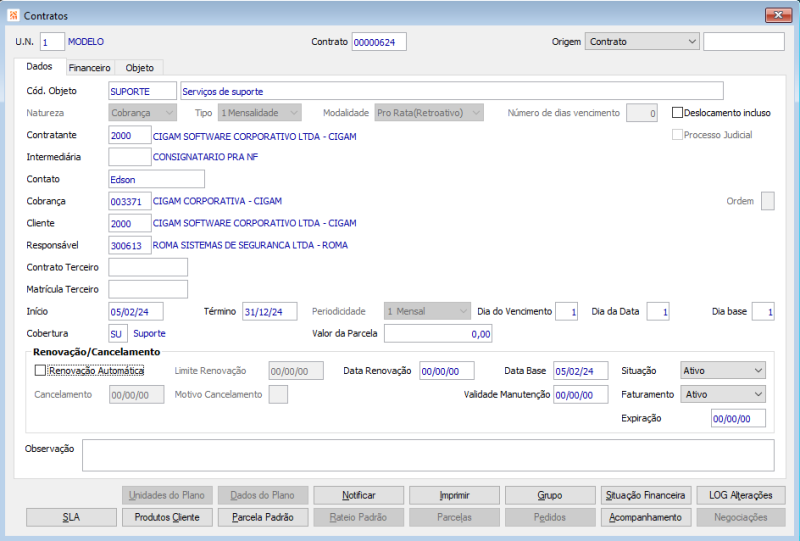Click the Valor da Parcela field
Viewport: 800px width, 541px height.
tap(438, 333)
